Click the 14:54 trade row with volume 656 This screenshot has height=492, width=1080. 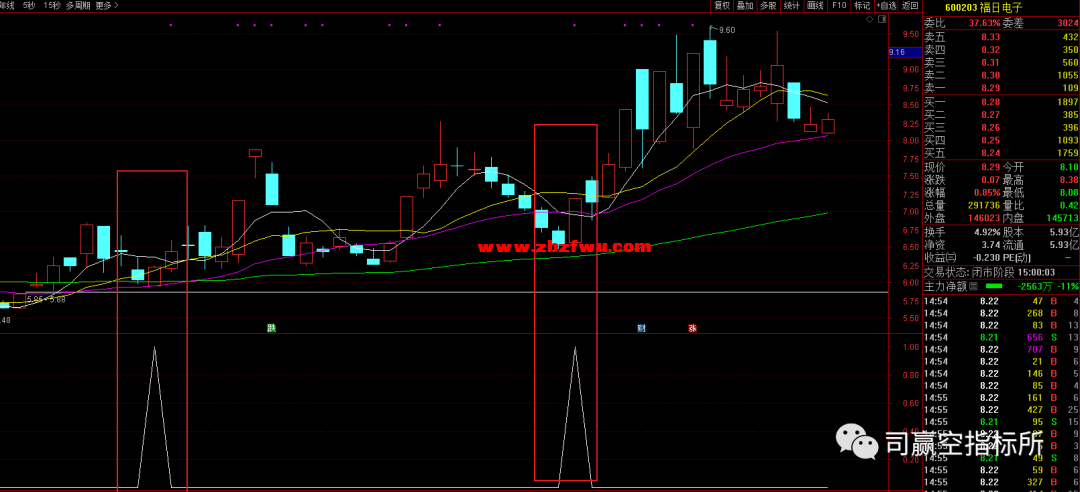[1001, 337]
